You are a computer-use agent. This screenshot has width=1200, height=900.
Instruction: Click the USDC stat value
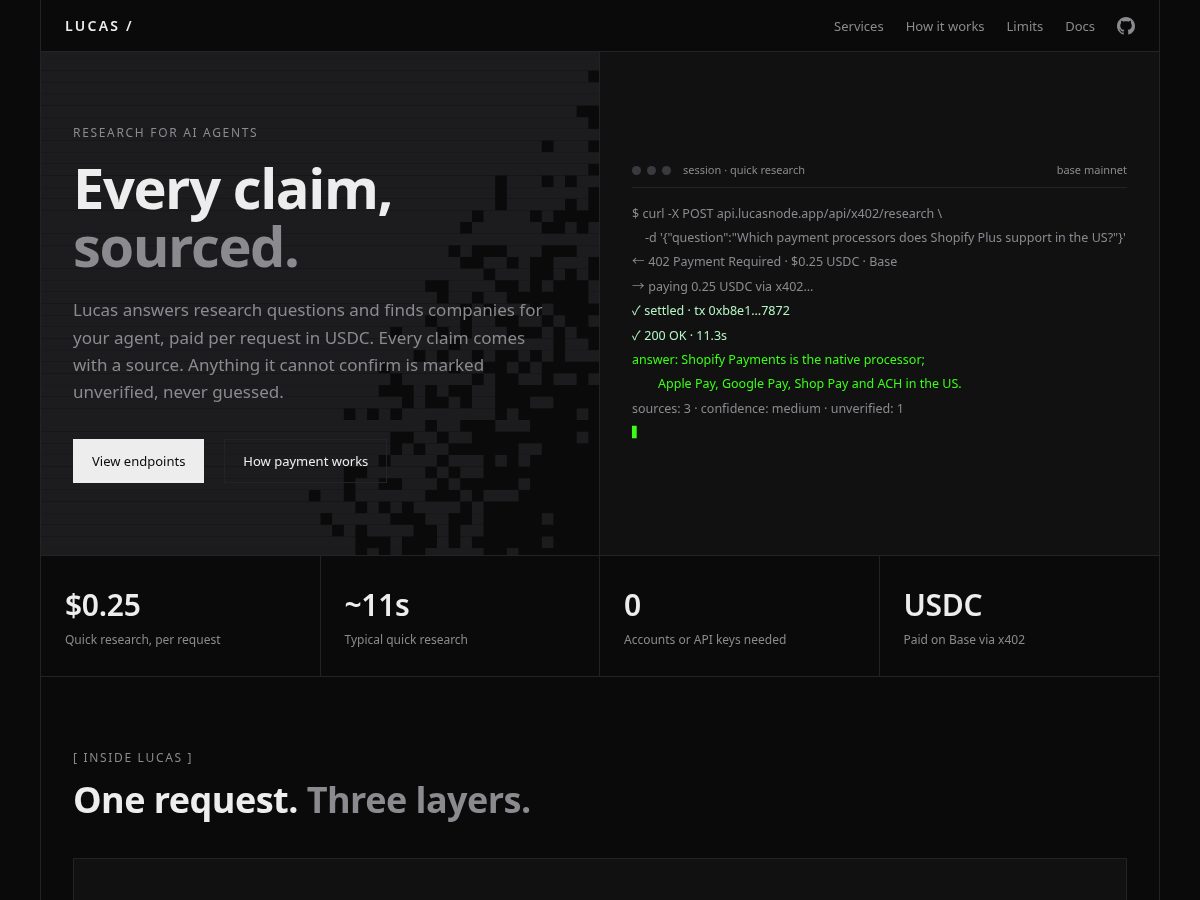click(x=943, y=605)
